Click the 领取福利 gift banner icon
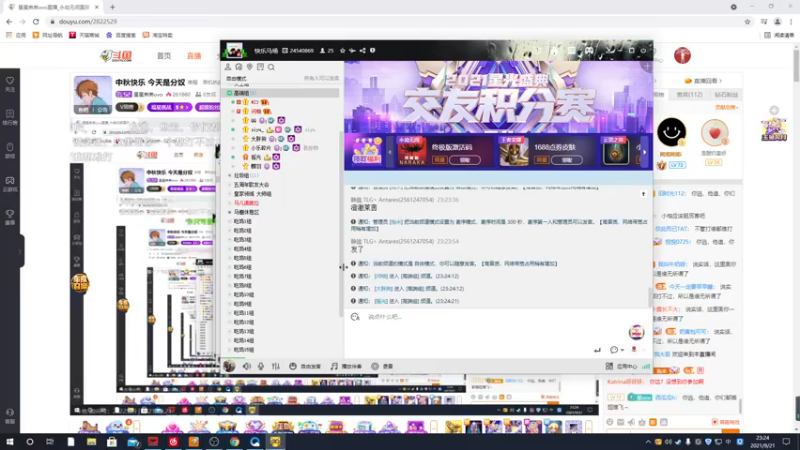Image resolution: width=800 pixels, height=450 pixels. coord(366,151)
